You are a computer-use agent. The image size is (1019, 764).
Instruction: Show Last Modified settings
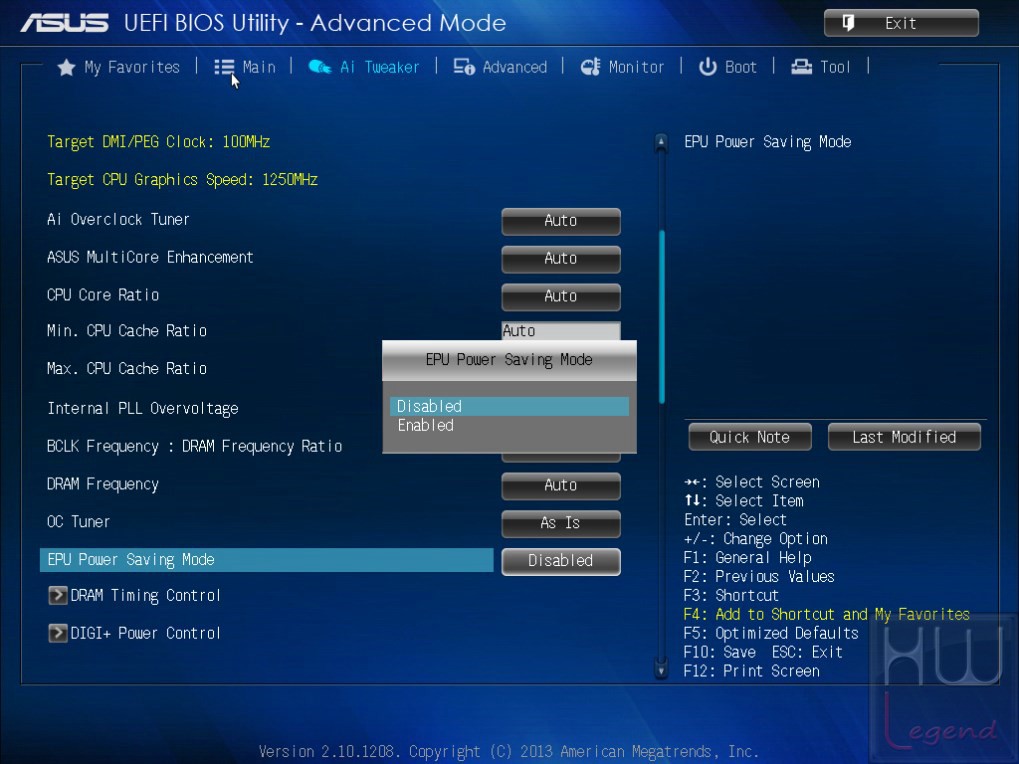(x=904, y=437)
